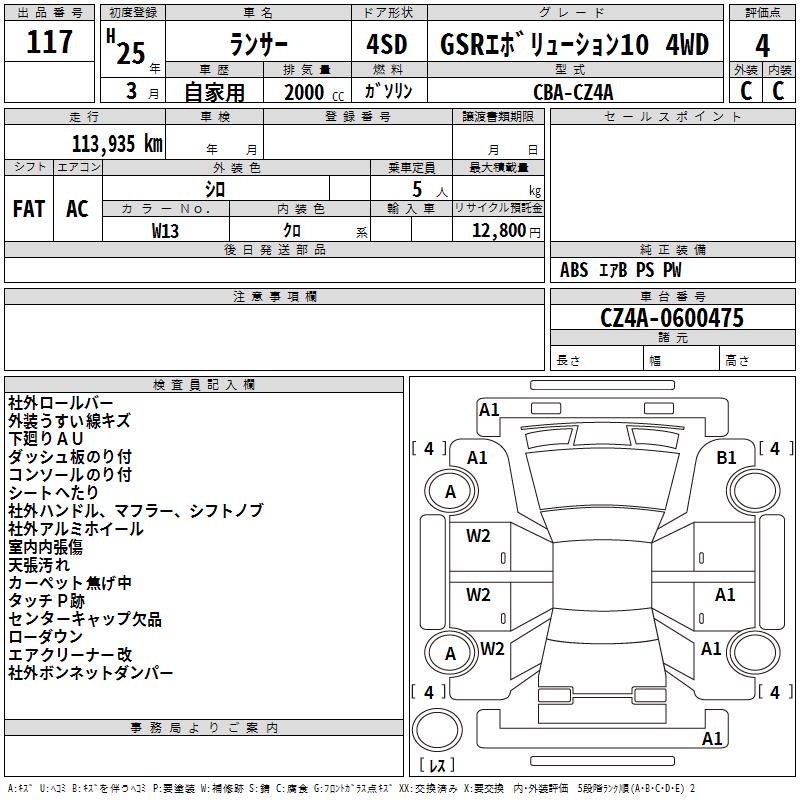Click the chassis number CZ4A-0600475
This screenshot has height=800, width=800.
click(x=671, y=318)
